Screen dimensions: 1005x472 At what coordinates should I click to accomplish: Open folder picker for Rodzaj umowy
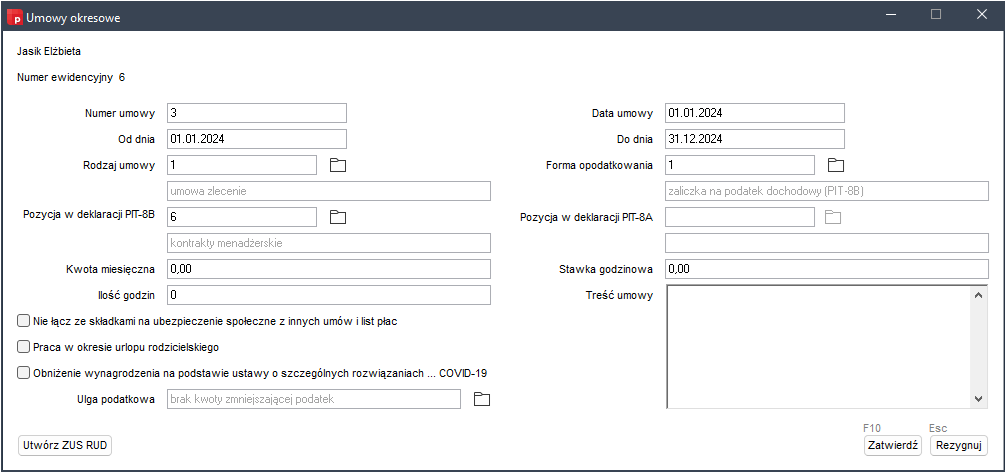(338, 165)
